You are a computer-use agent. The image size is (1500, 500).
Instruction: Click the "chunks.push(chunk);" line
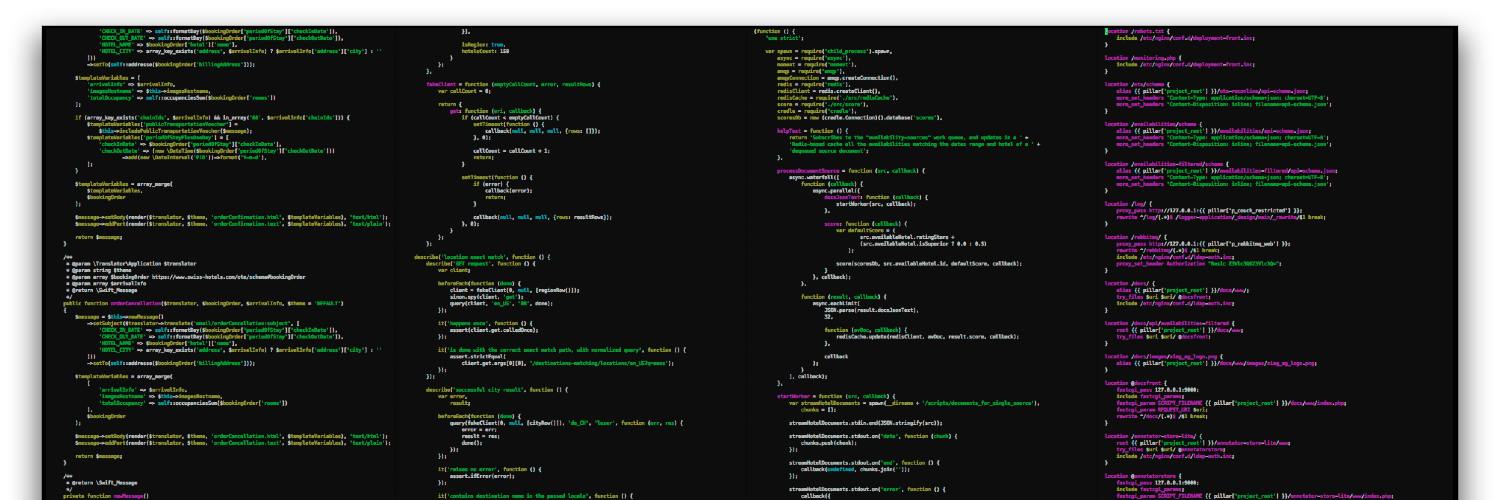point(829,443)
